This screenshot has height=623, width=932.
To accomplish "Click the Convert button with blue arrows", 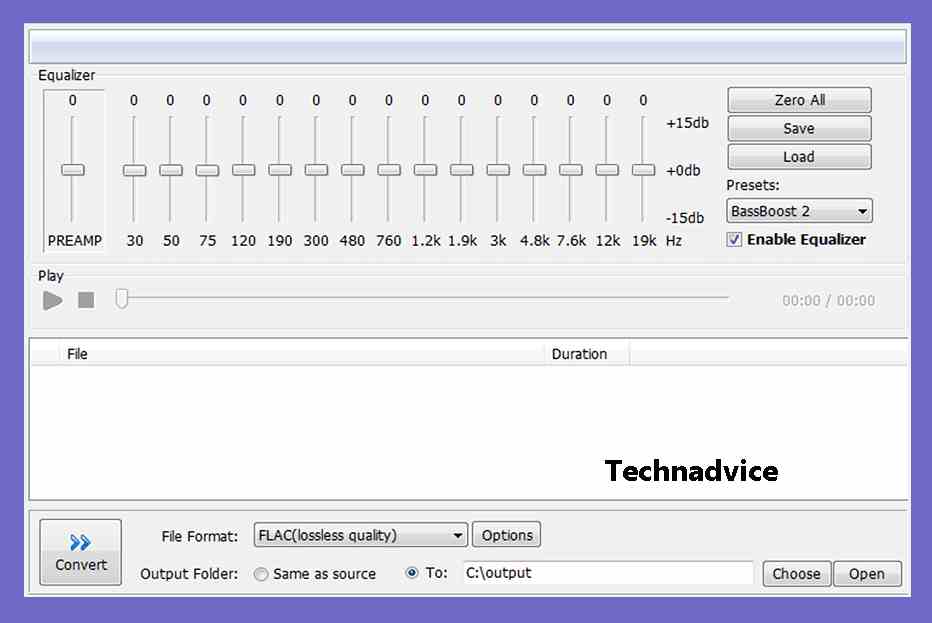I will coord(81,552).
